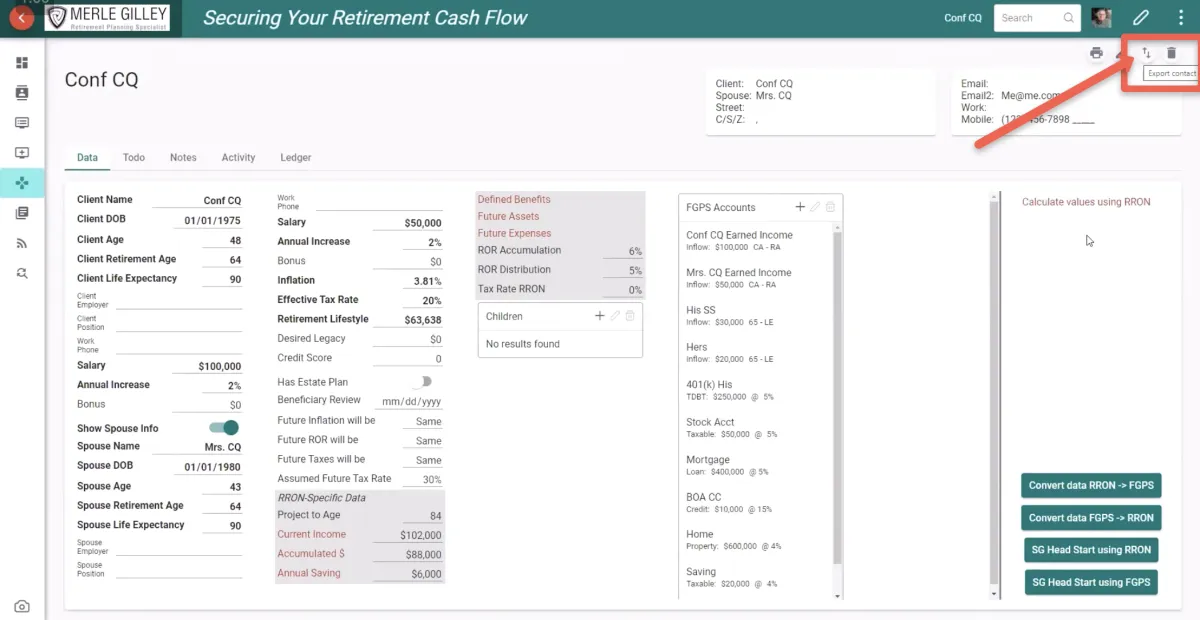Select the His SS account
The height and width of the screenshot is (620, 1200).
point(755,315)
